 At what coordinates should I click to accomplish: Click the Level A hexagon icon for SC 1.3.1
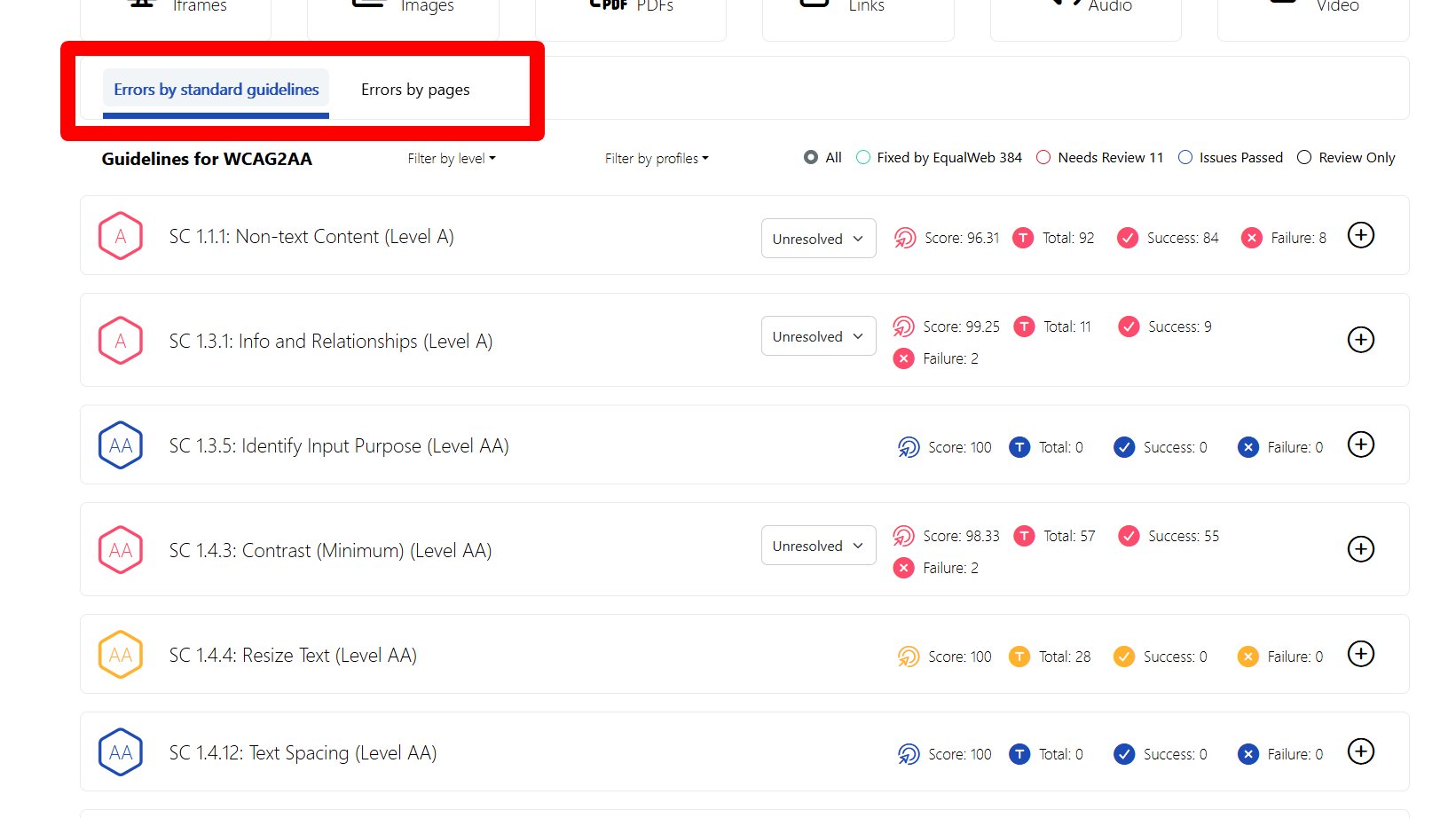tap(121, 341)
